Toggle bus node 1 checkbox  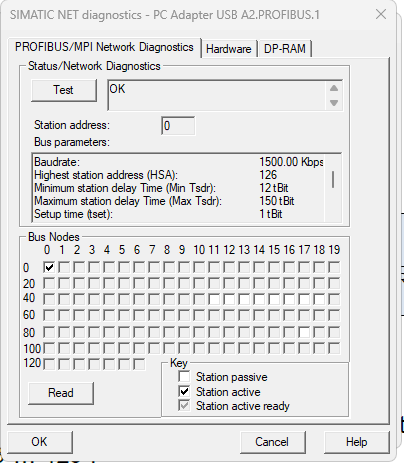pos(64,267)
